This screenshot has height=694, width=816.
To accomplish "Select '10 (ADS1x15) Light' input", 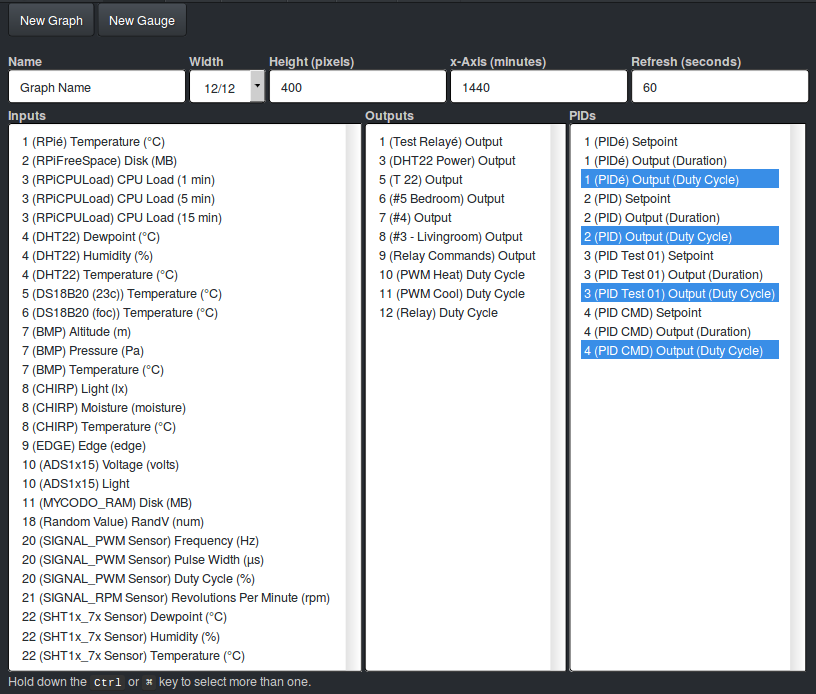I will click(x=177, y=484).
